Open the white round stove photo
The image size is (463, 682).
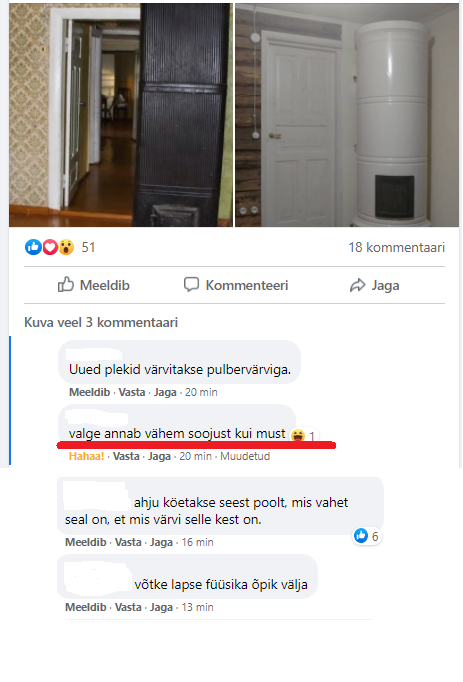(x=347, y=115)
